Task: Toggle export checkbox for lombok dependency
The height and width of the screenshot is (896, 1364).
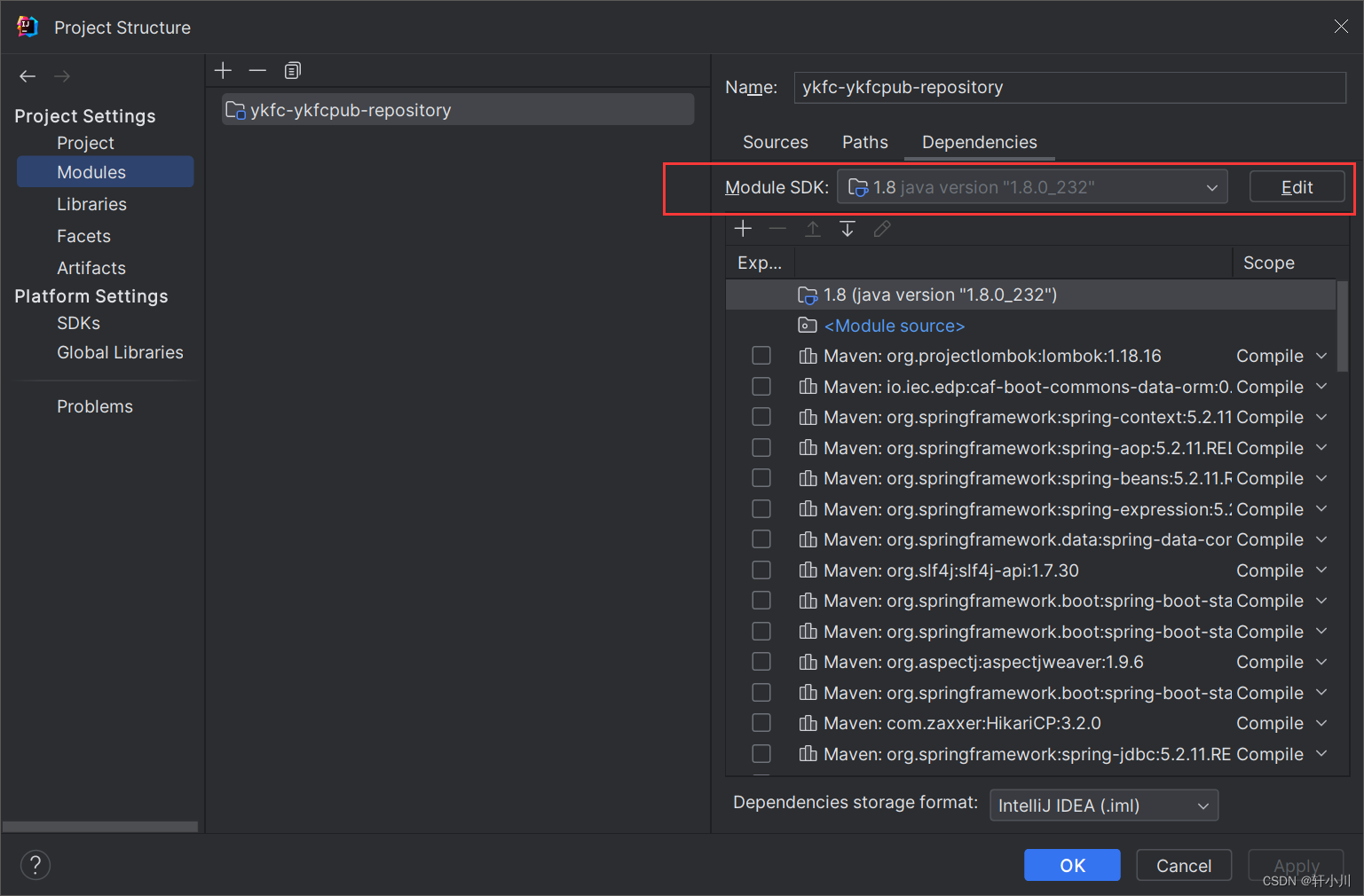Action: point(761,356)
